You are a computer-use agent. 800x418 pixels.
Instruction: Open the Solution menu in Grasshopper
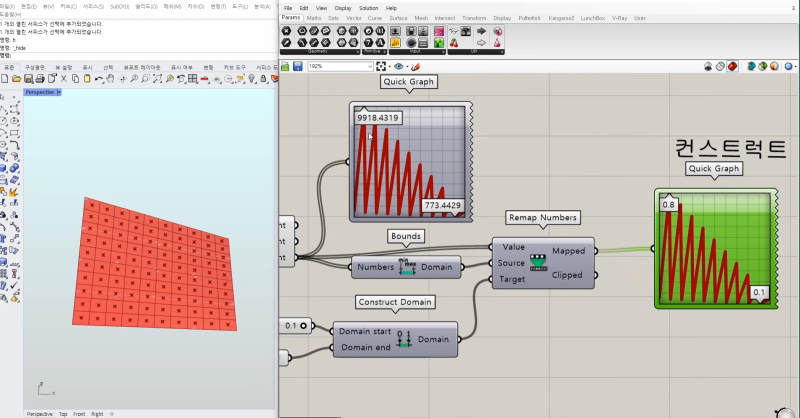(369, 8)
